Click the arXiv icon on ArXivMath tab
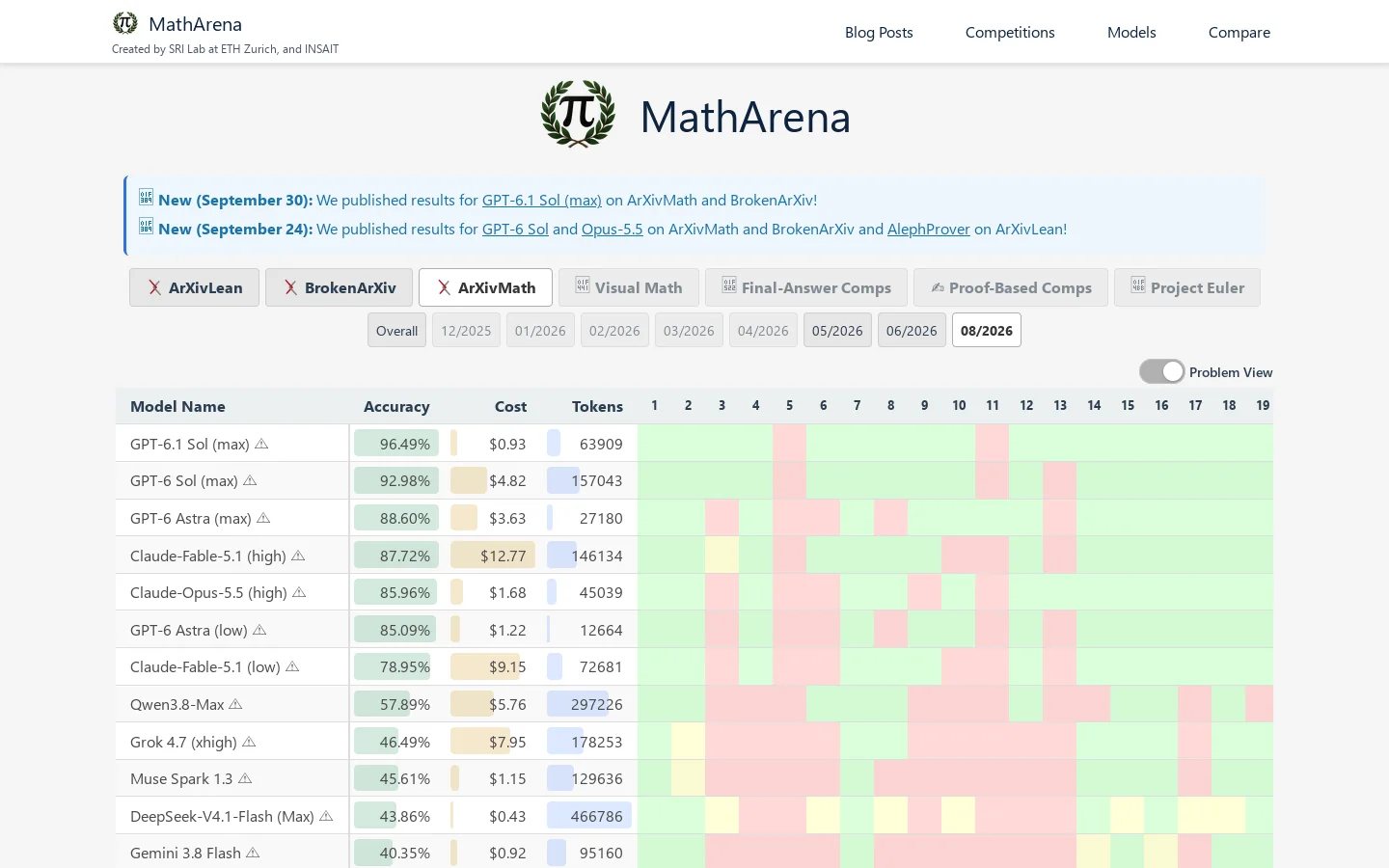This screenshot has height=868, width=1389. coord(444,287)
